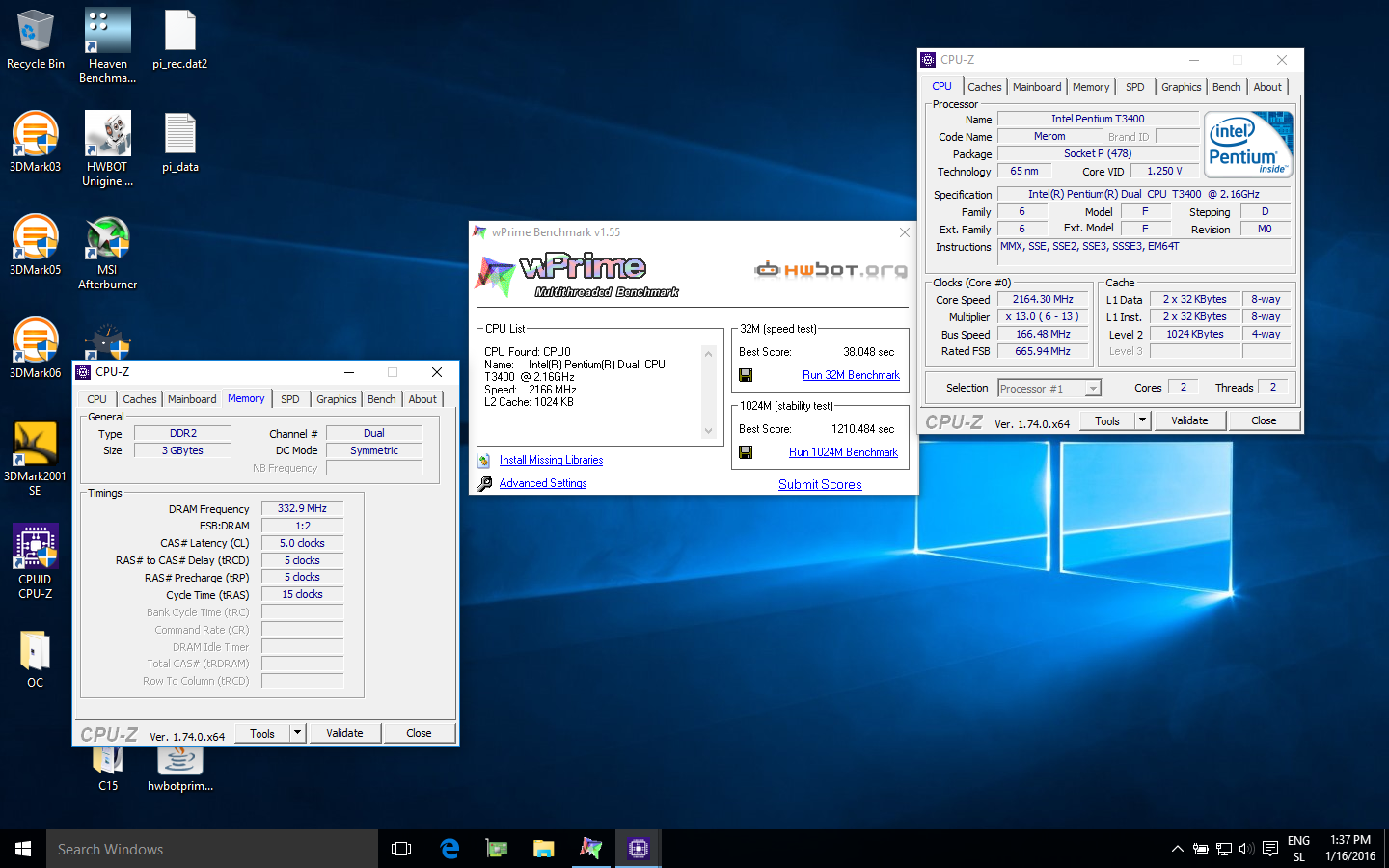The image size is (1389, 868).
Task: Open CPUID CPU-Z desktop shortcut
Action: [x=35, y=562]
